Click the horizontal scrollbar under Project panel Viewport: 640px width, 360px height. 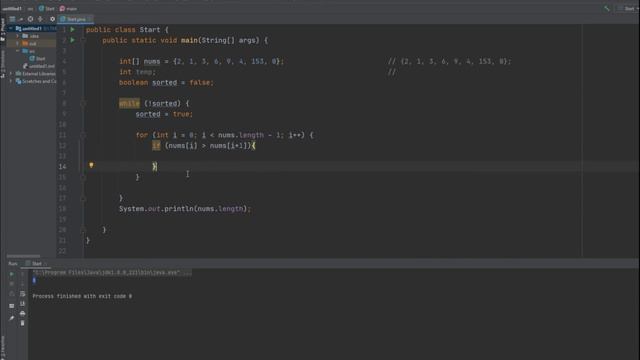[24, 256]
